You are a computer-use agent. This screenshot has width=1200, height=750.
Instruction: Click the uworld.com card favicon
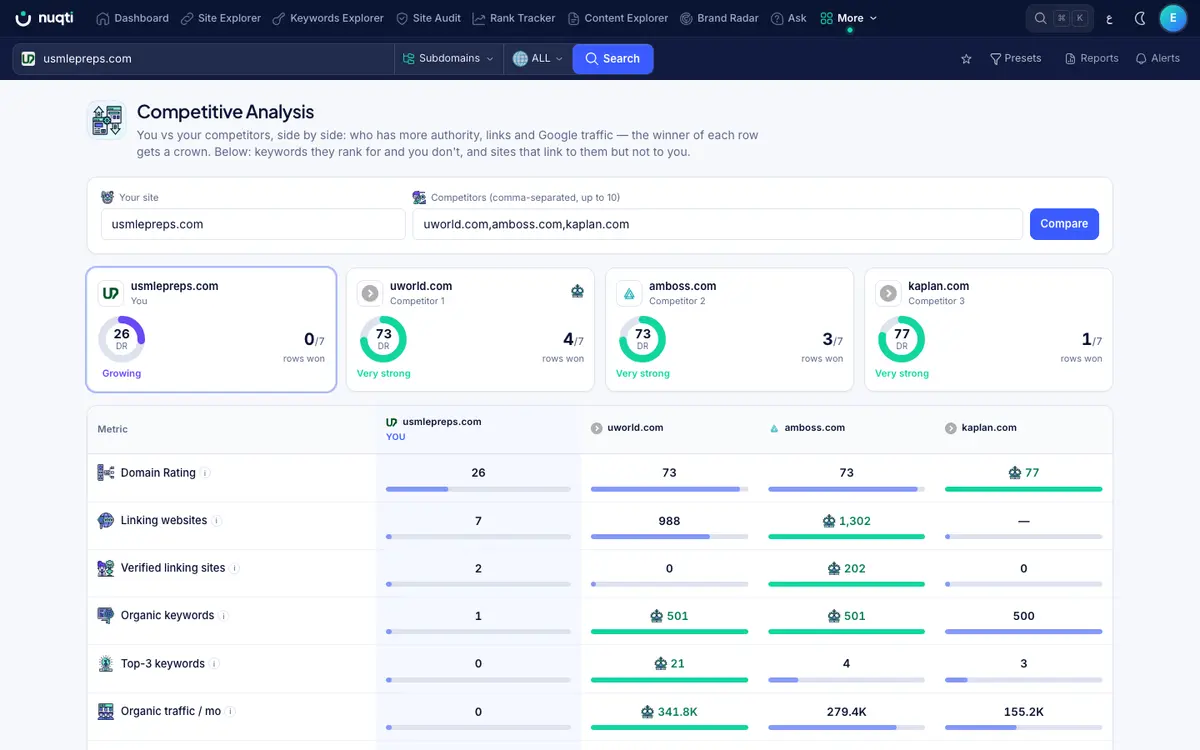click(x=370, y=293)
